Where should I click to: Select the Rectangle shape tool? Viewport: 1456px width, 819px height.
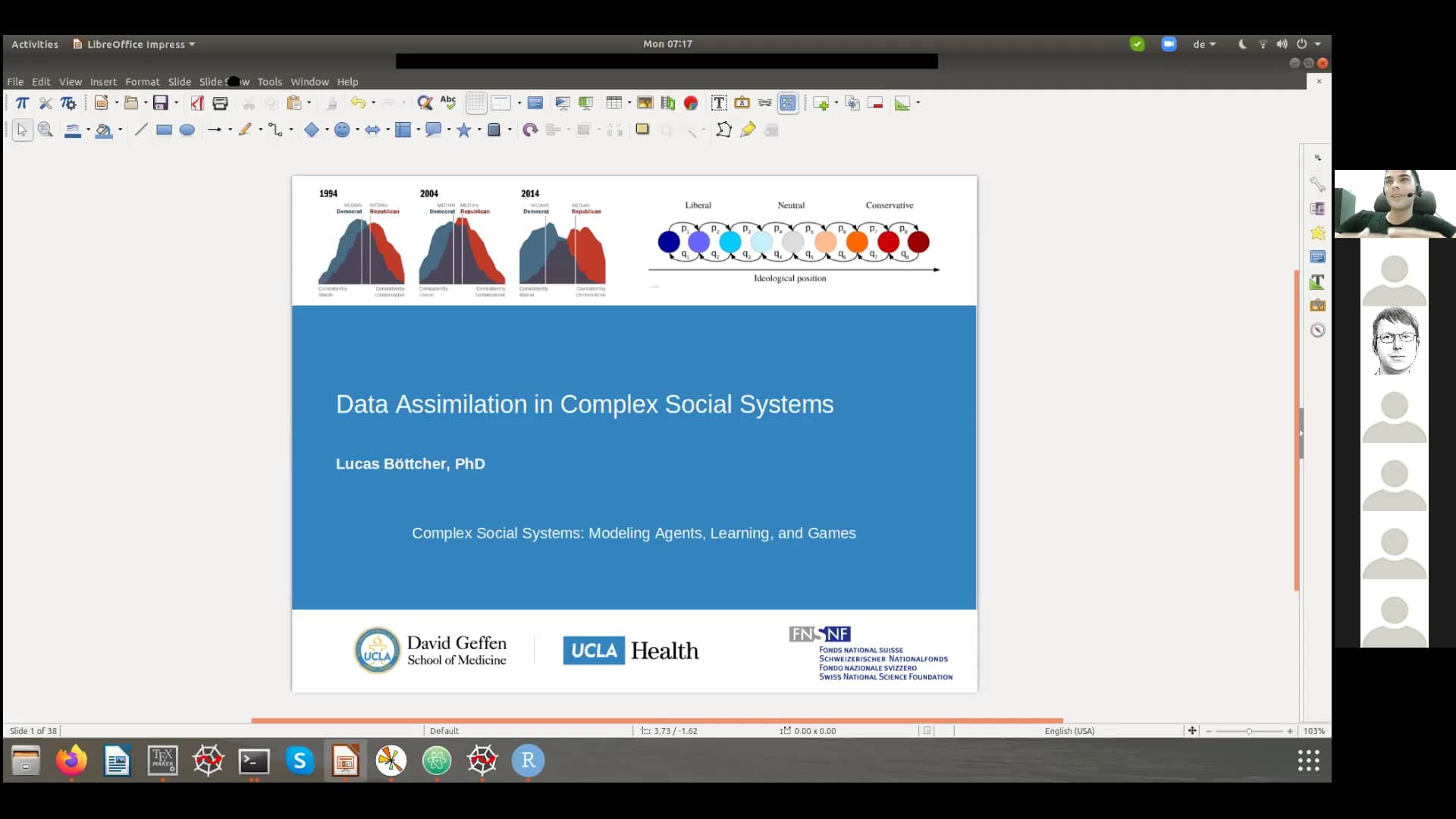(x=164, y=130)
